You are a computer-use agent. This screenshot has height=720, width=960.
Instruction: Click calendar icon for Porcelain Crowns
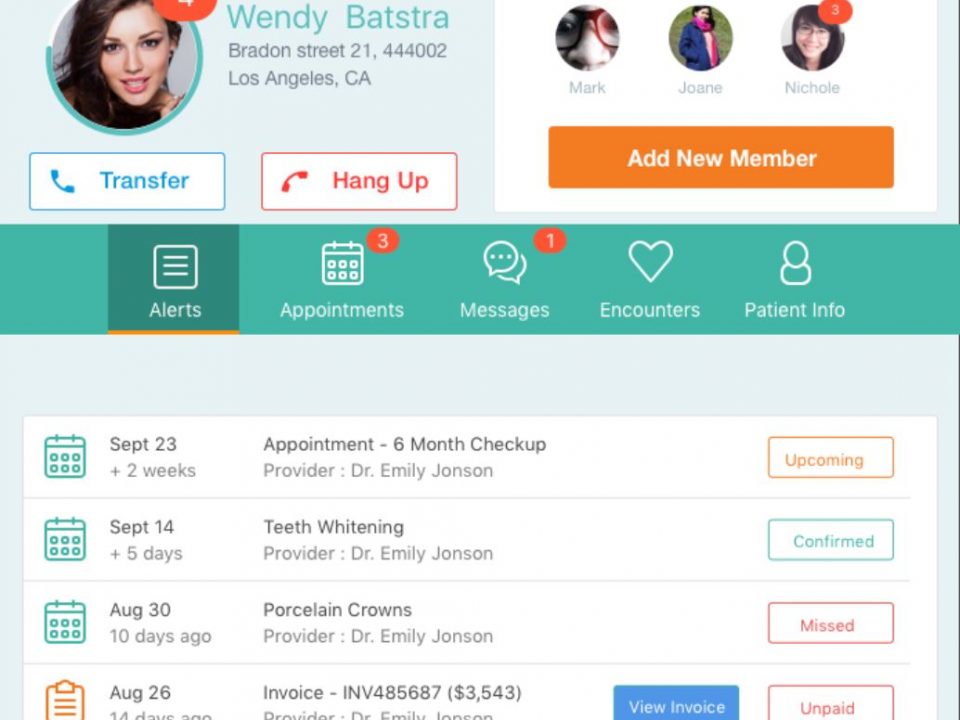point(65,622)
